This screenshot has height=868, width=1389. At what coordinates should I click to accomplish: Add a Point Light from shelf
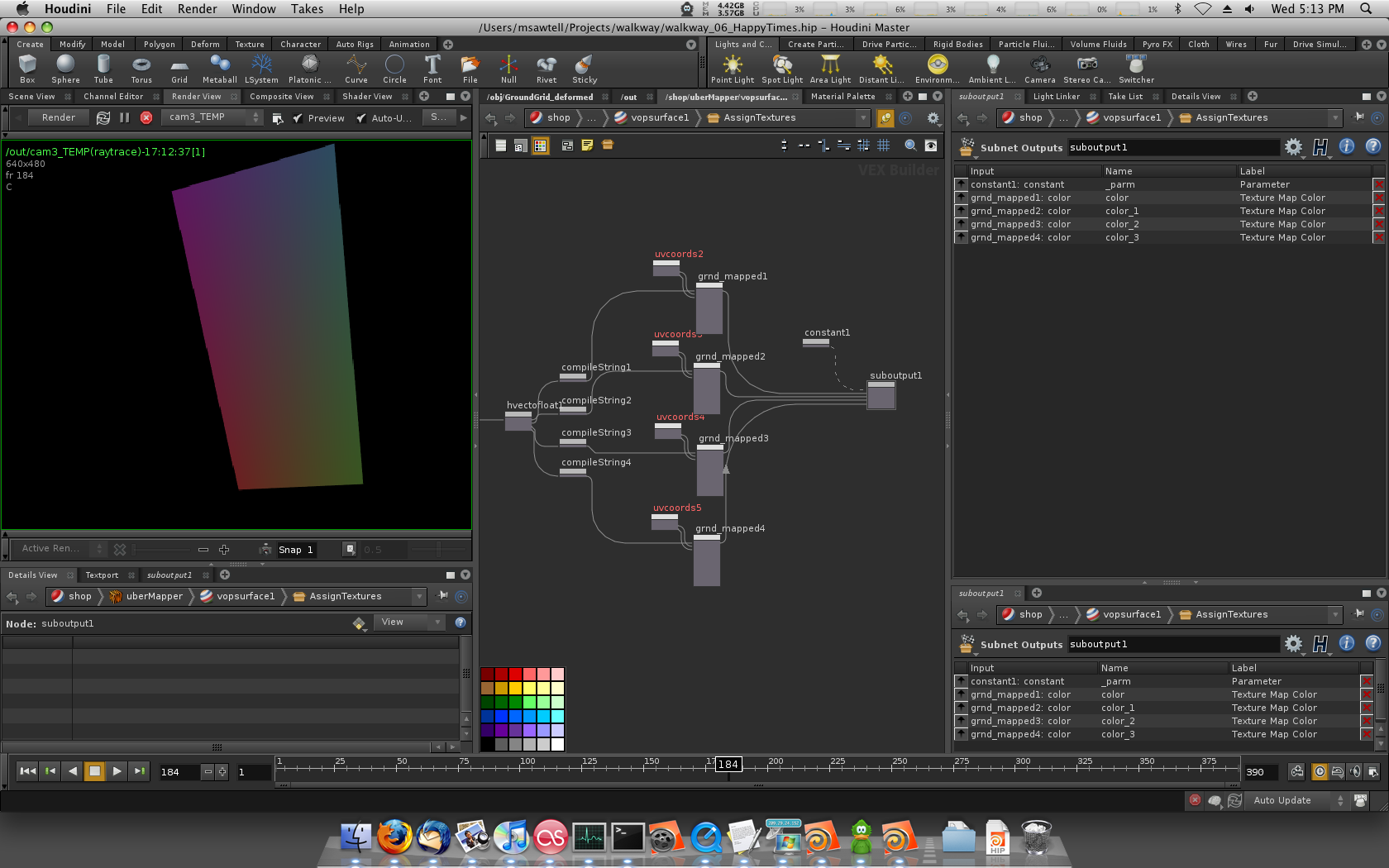[733, 69]
